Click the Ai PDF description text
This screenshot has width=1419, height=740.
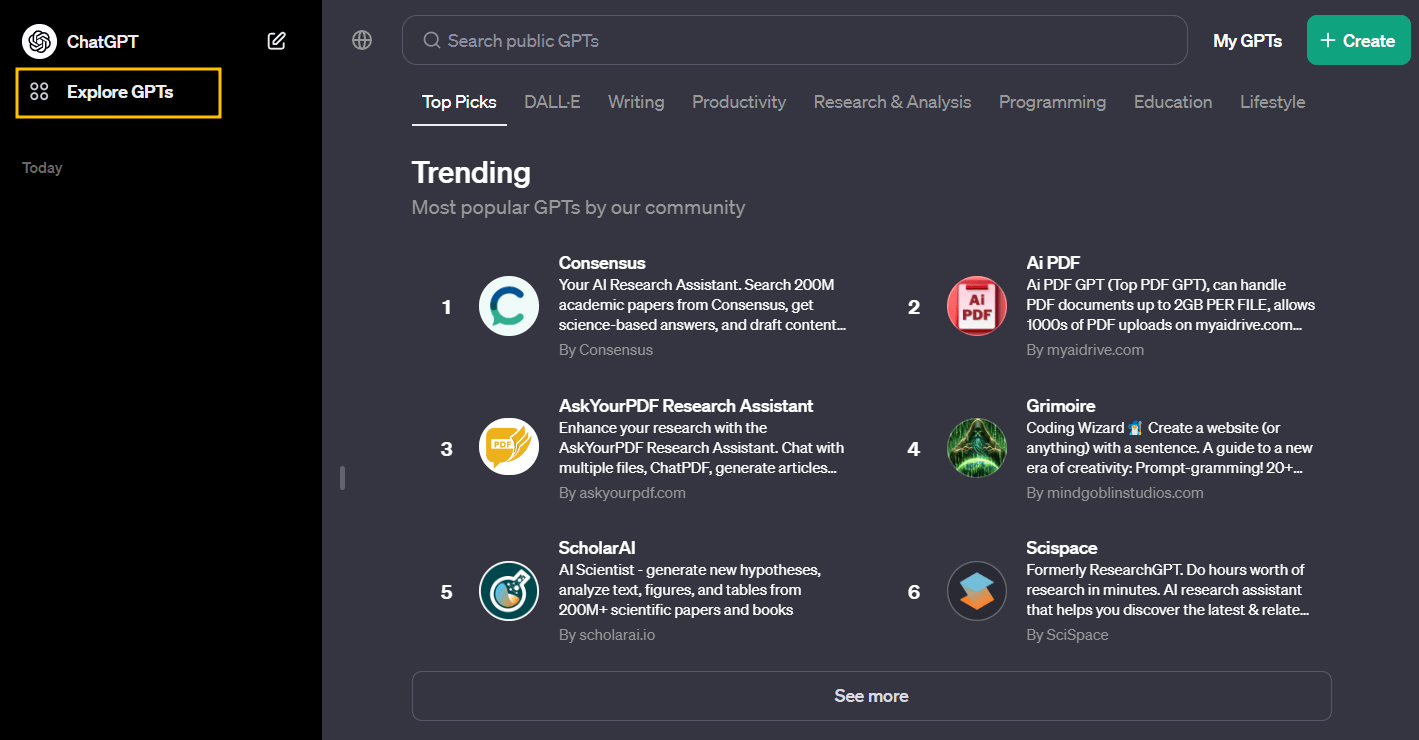[x=1171, y=305]
